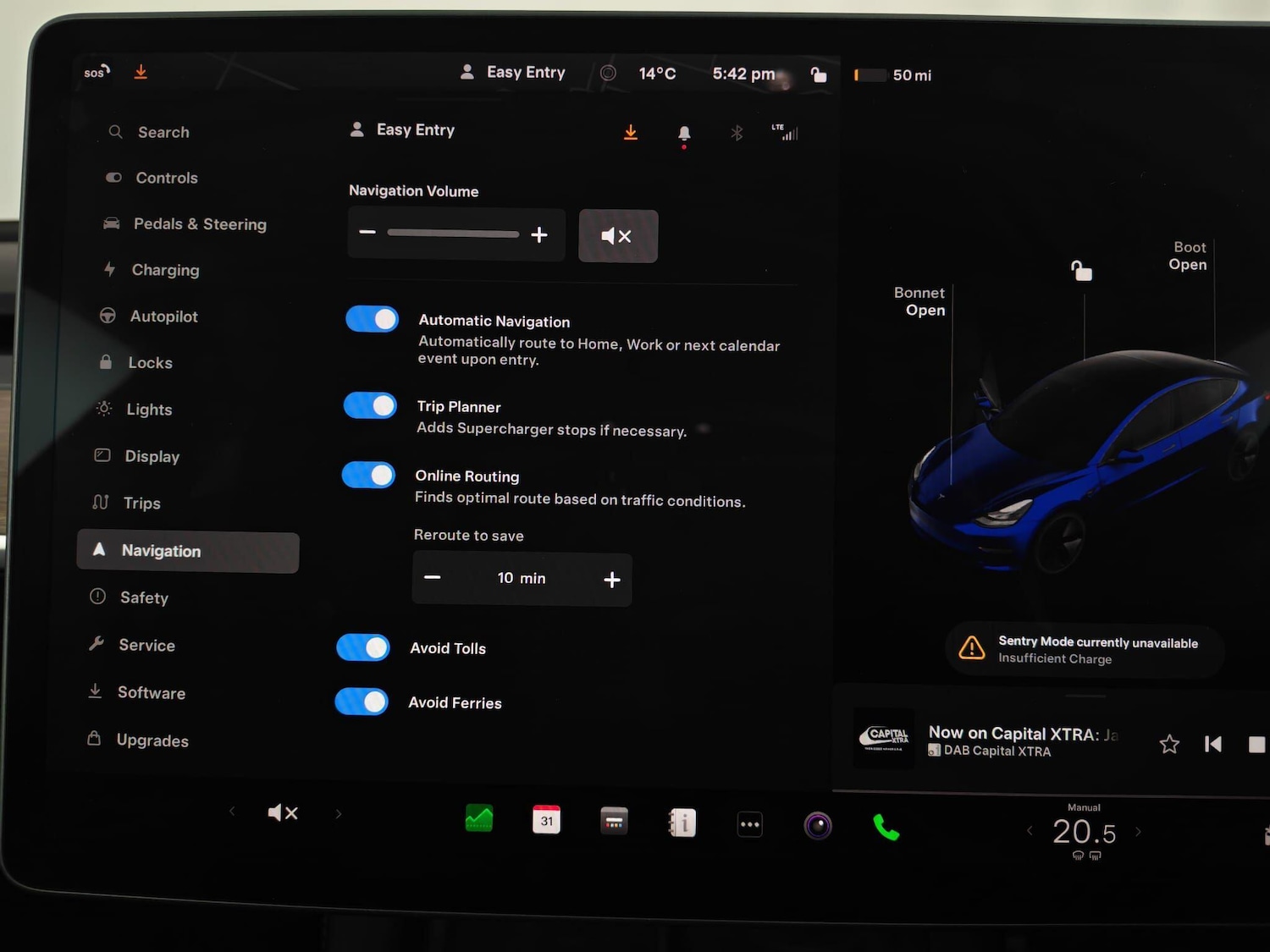Collapse the launcher using the left chevron
This screenshot has height=952, width=1270.
point(233,812)
